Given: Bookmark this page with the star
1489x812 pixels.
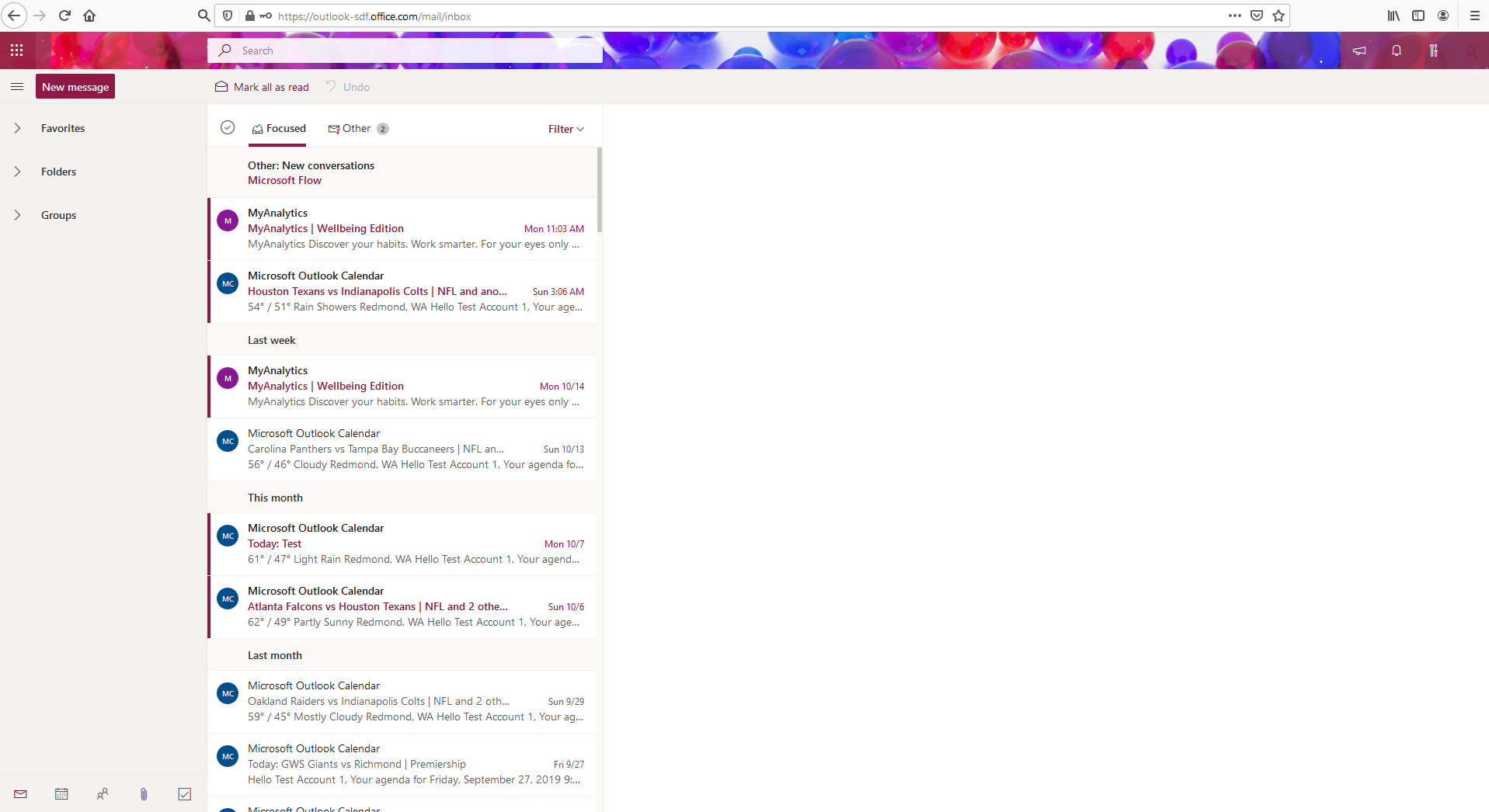Looking at the screenshot, I should point(1278,16).
